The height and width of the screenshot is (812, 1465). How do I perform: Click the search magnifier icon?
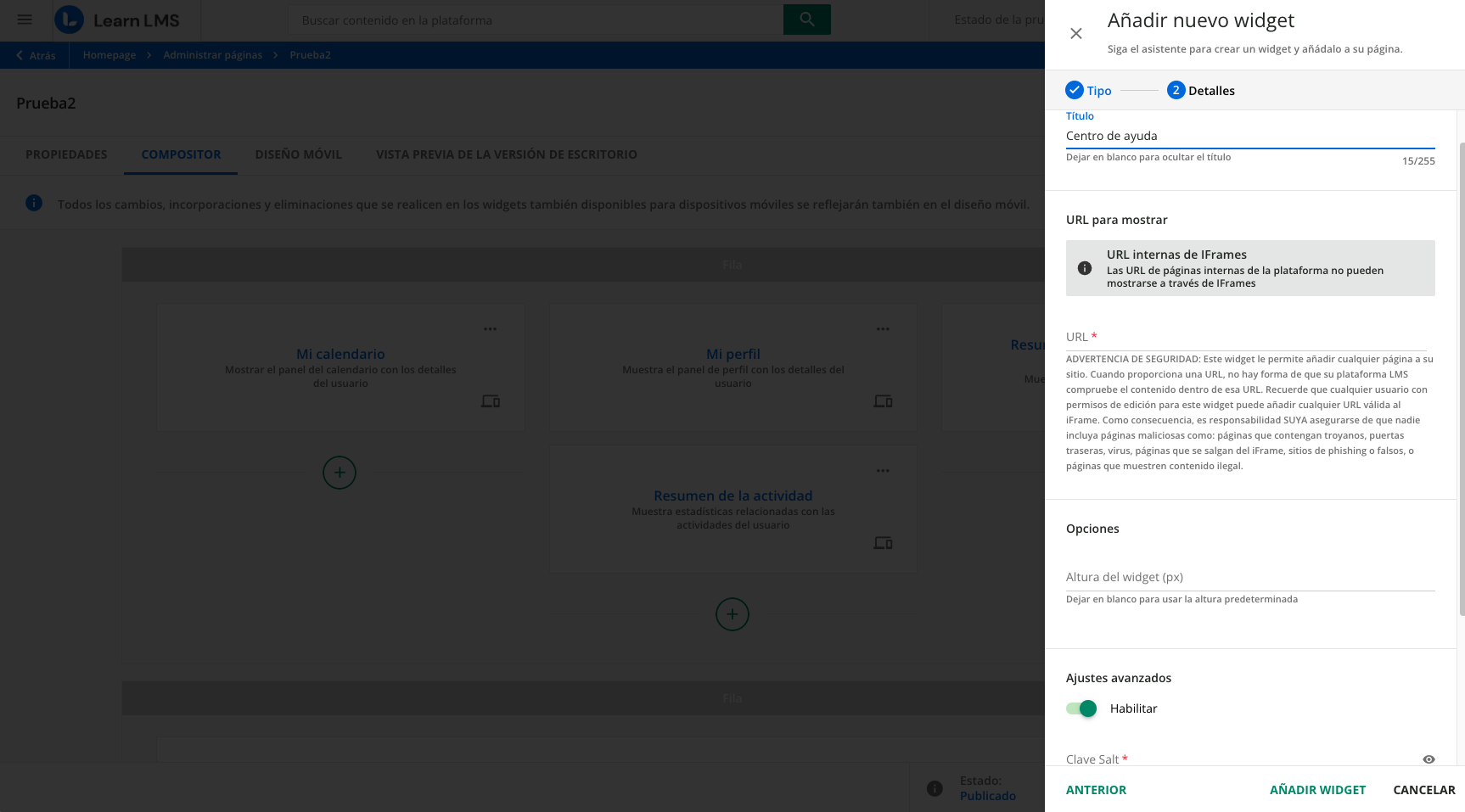pyautogui.click(x=805, y=19)
